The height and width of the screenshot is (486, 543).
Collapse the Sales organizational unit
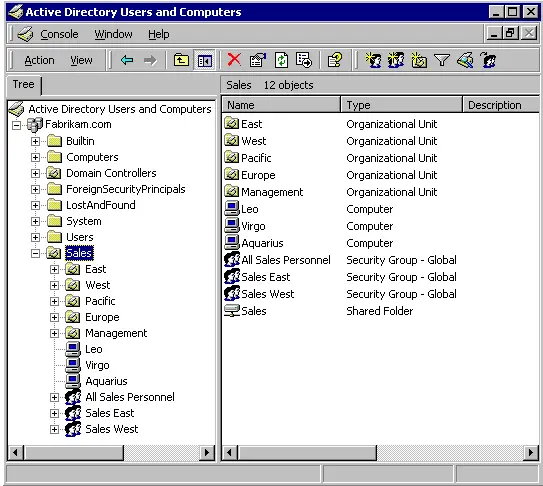tap(35, 253)
